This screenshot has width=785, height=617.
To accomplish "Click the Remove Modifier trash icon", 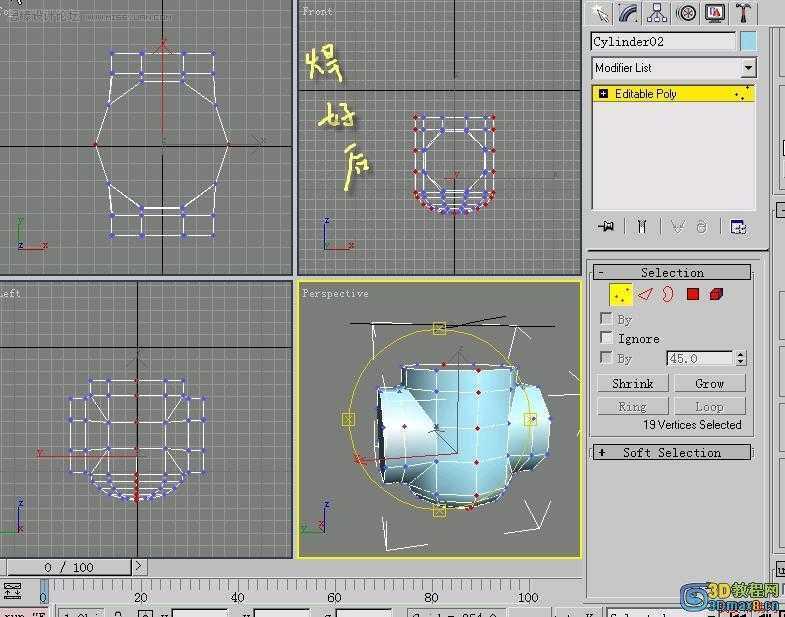I will pyautogui.click(x=702, y=228).
